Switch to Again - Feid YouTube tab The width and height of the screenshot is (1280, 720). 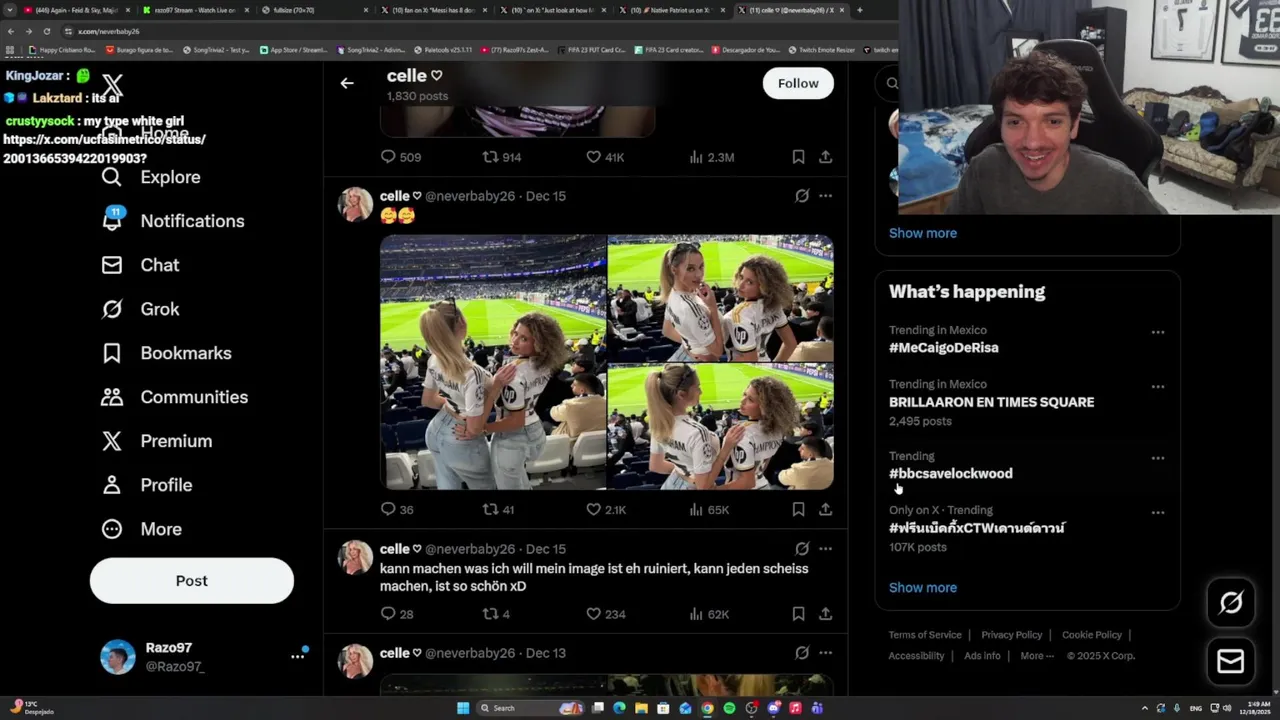point(75,10)
